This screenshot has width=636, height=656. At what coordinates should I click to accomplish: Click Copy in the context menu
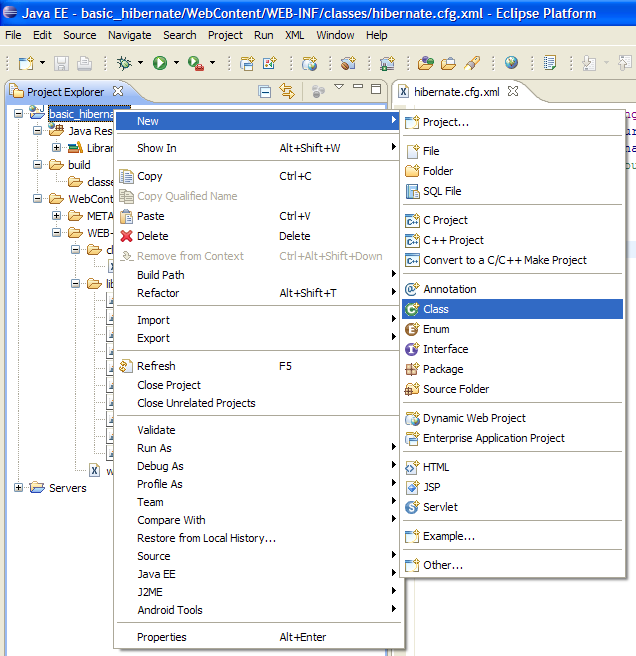pyautogui.click(x=258, y=176)
